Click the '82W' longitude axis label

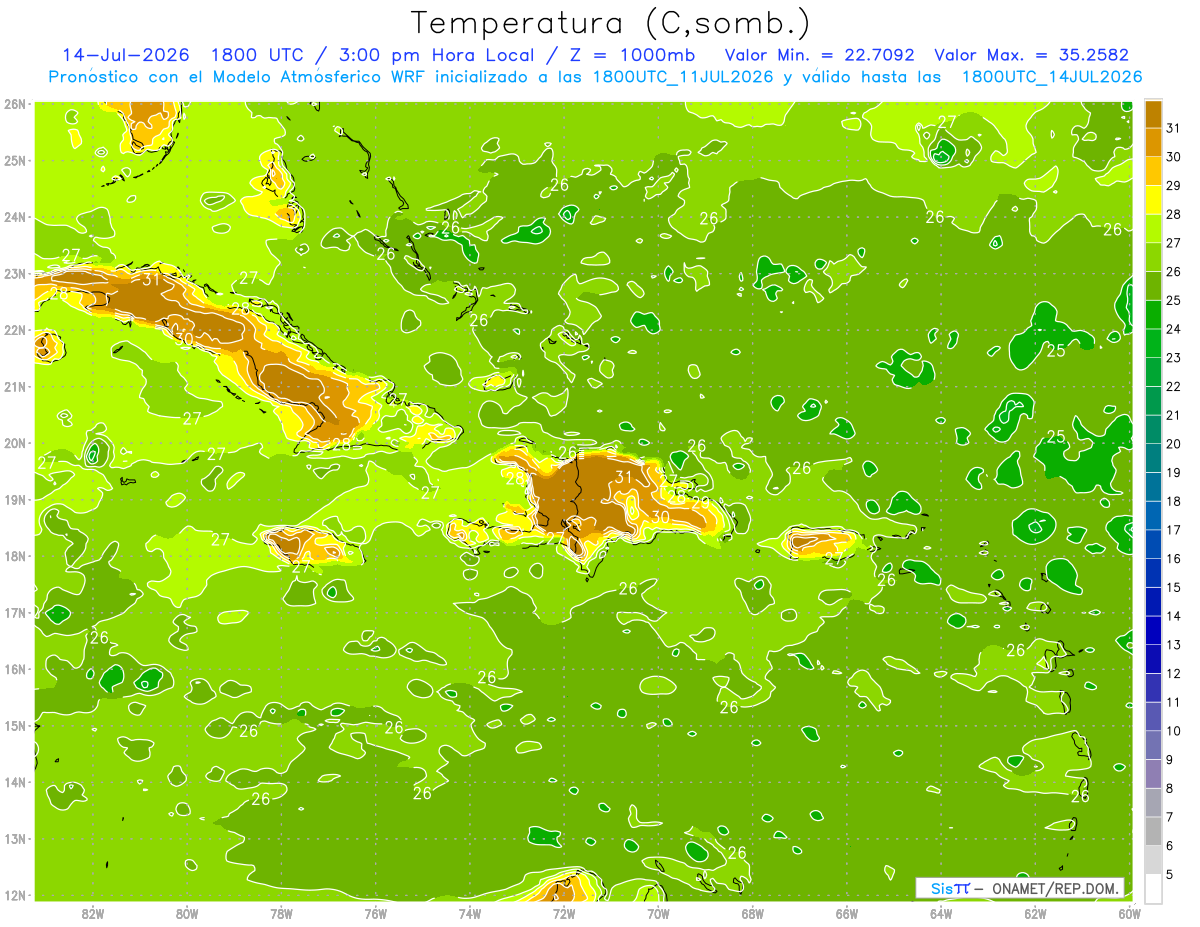coord(92,913)
